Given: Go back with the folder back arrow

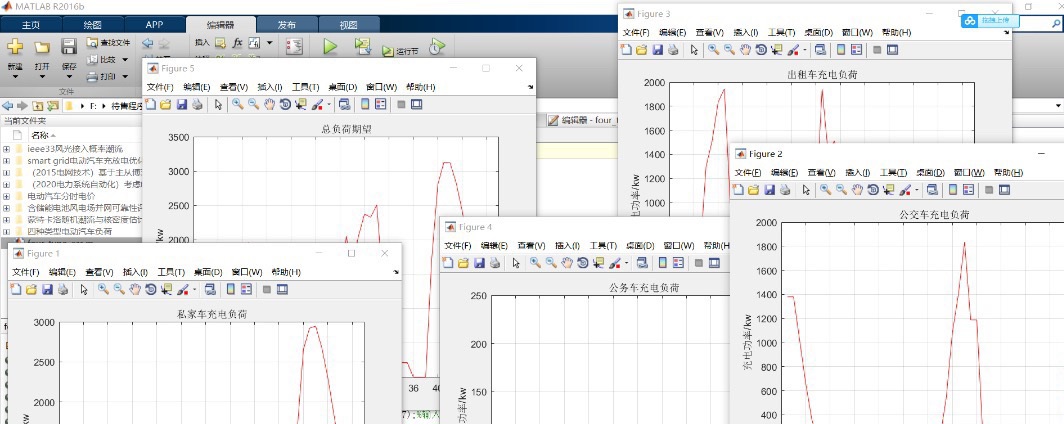Looking at the screenshot, I should [7, 106].
